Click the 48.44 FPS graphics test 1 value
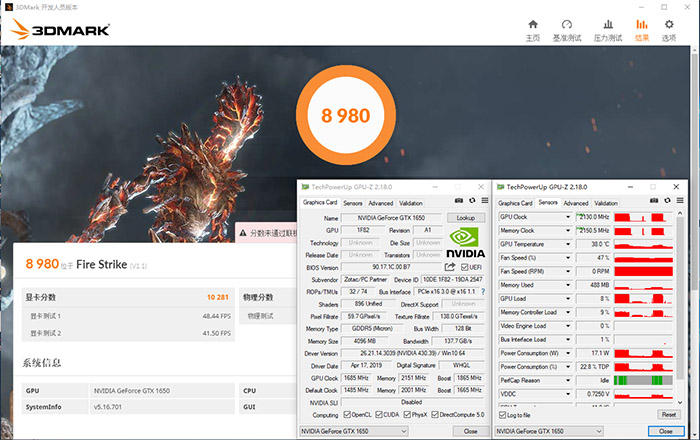700x440 pixels. click(217, 316)
